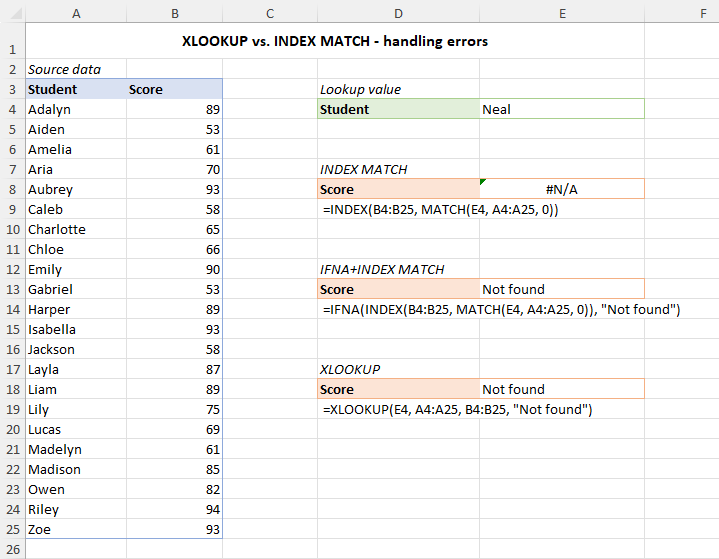Select row 1 header
The height and width of the screenshot is (559, 719).
(12, 41)
